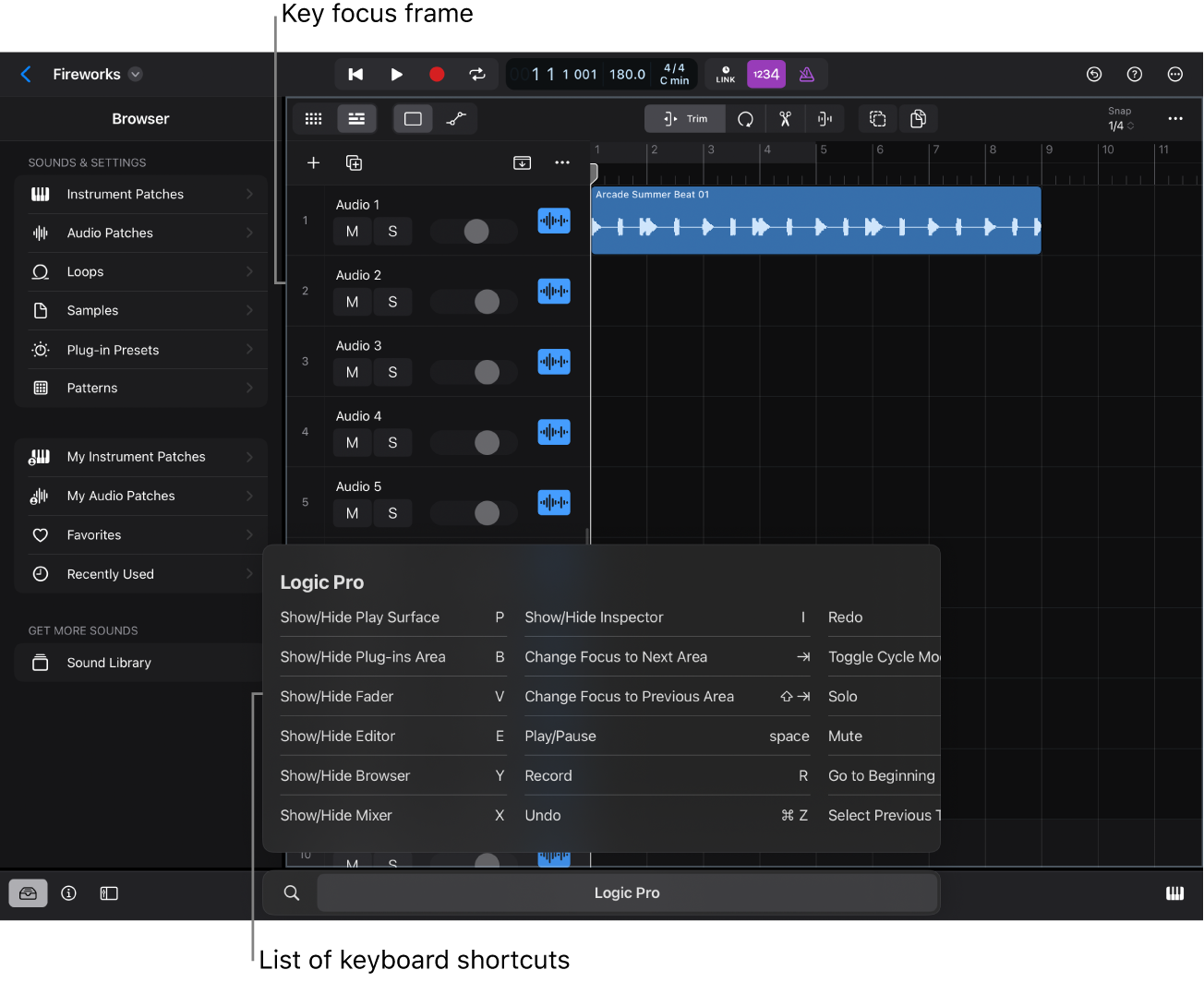Add a new track with plus icon

[314, 163]
